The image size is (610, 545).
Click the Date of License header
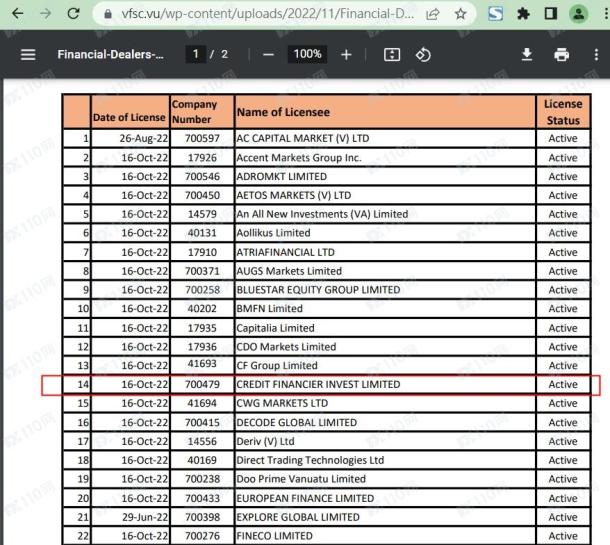[129, 117]
